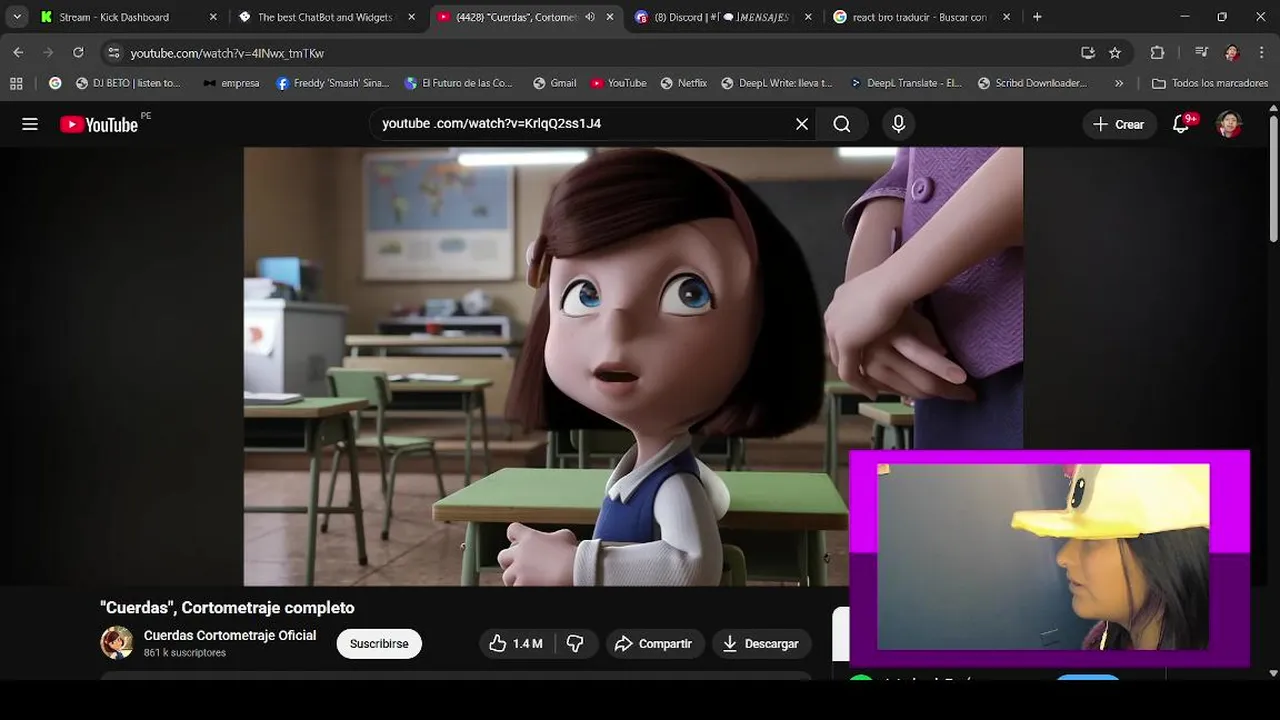
Task: Click the Cuerdas video player frame
Action: (633, 367)
